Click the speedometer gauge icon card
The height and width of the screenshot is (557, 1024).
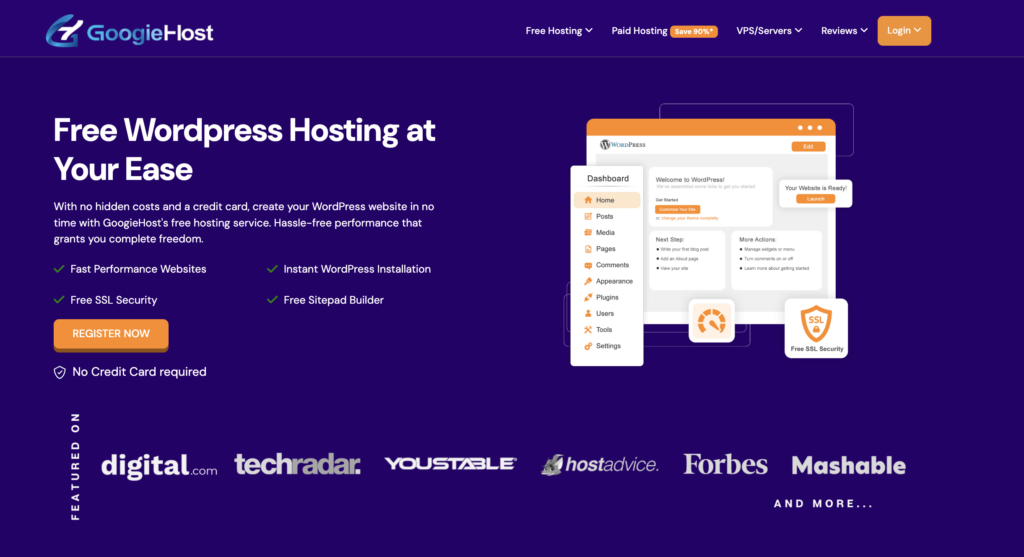click(712, 321)
